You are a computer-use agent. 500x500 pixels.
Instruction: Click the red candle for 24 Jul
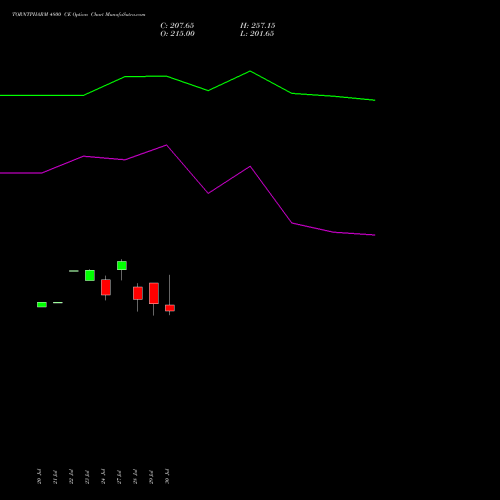coord(106,287)
